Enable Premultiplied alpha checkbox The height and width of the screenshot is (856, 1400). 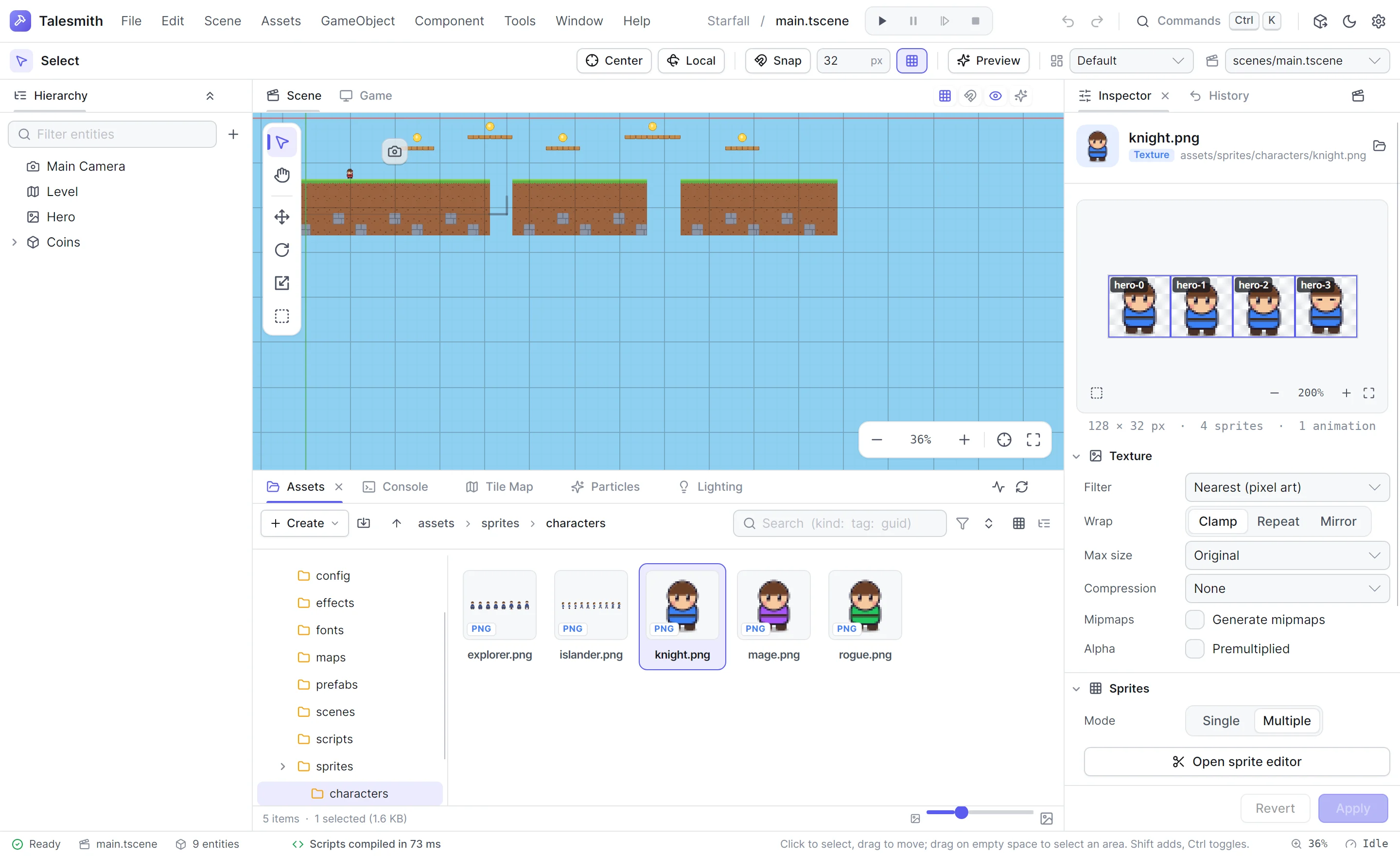pos(1194,648)
